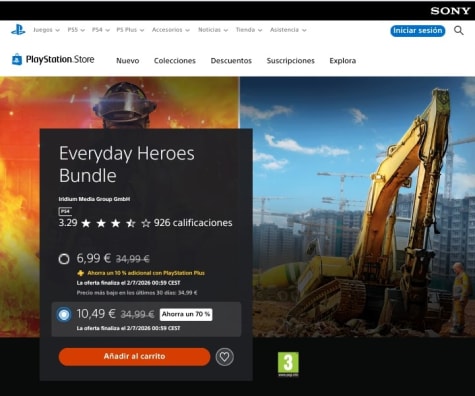Image resolution: width=475 pixels, height=396 pixels.
Task: Expand the Noticias dropdown
Action: pos(213,30)
